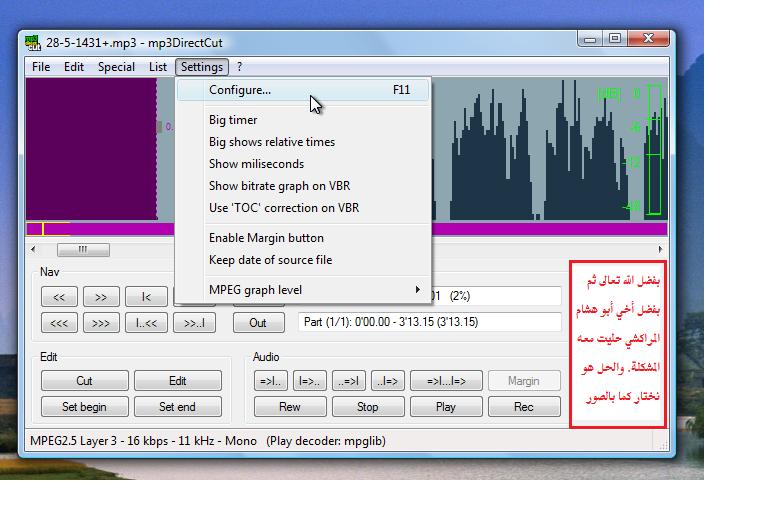Click the Play button
This screenshot has width=778, height=522.
[x=446, y=407]
